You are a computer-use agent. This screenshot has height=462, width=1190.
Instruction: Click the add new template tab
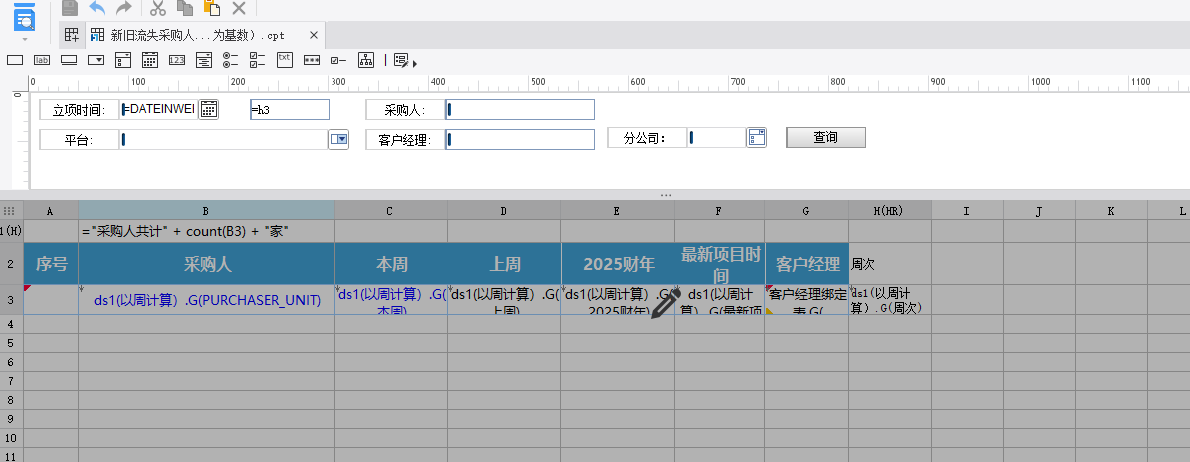point(72,35)
